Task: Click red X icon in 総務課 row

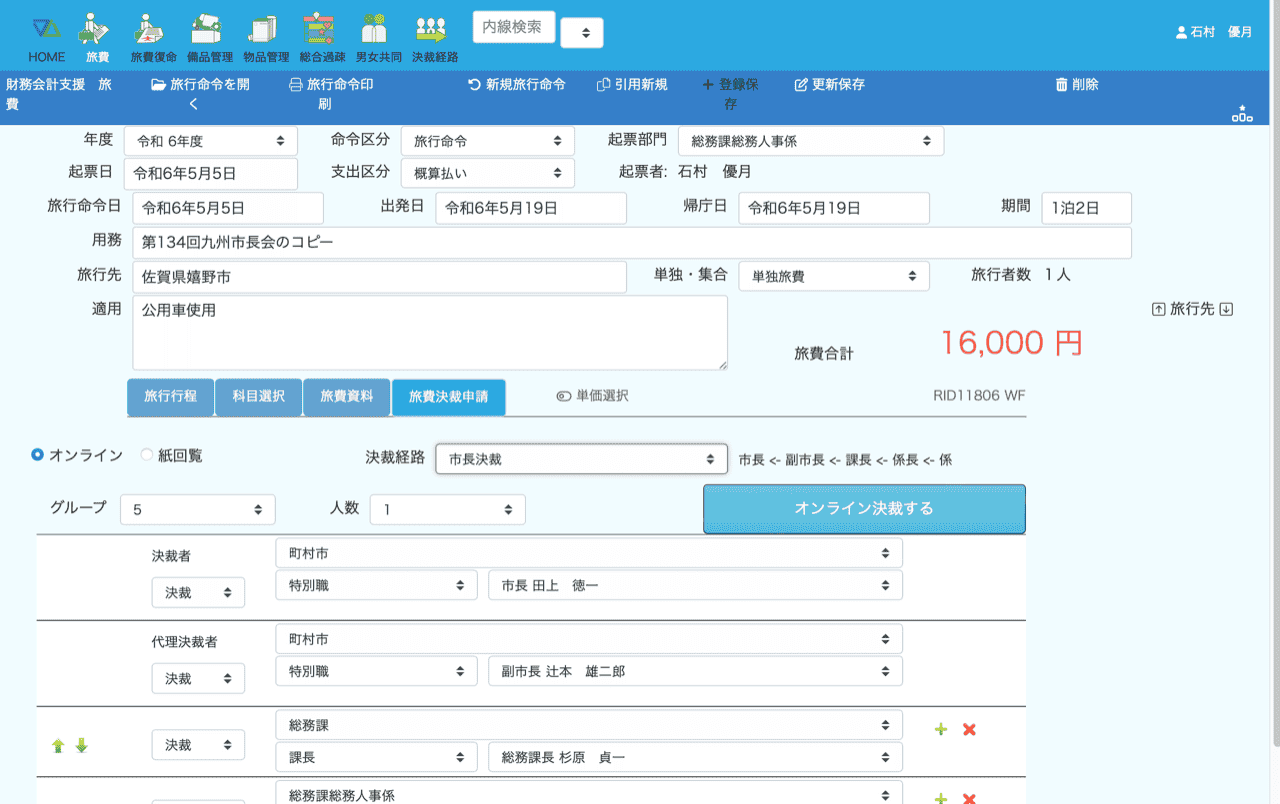Action: click(x=969, y=730)
